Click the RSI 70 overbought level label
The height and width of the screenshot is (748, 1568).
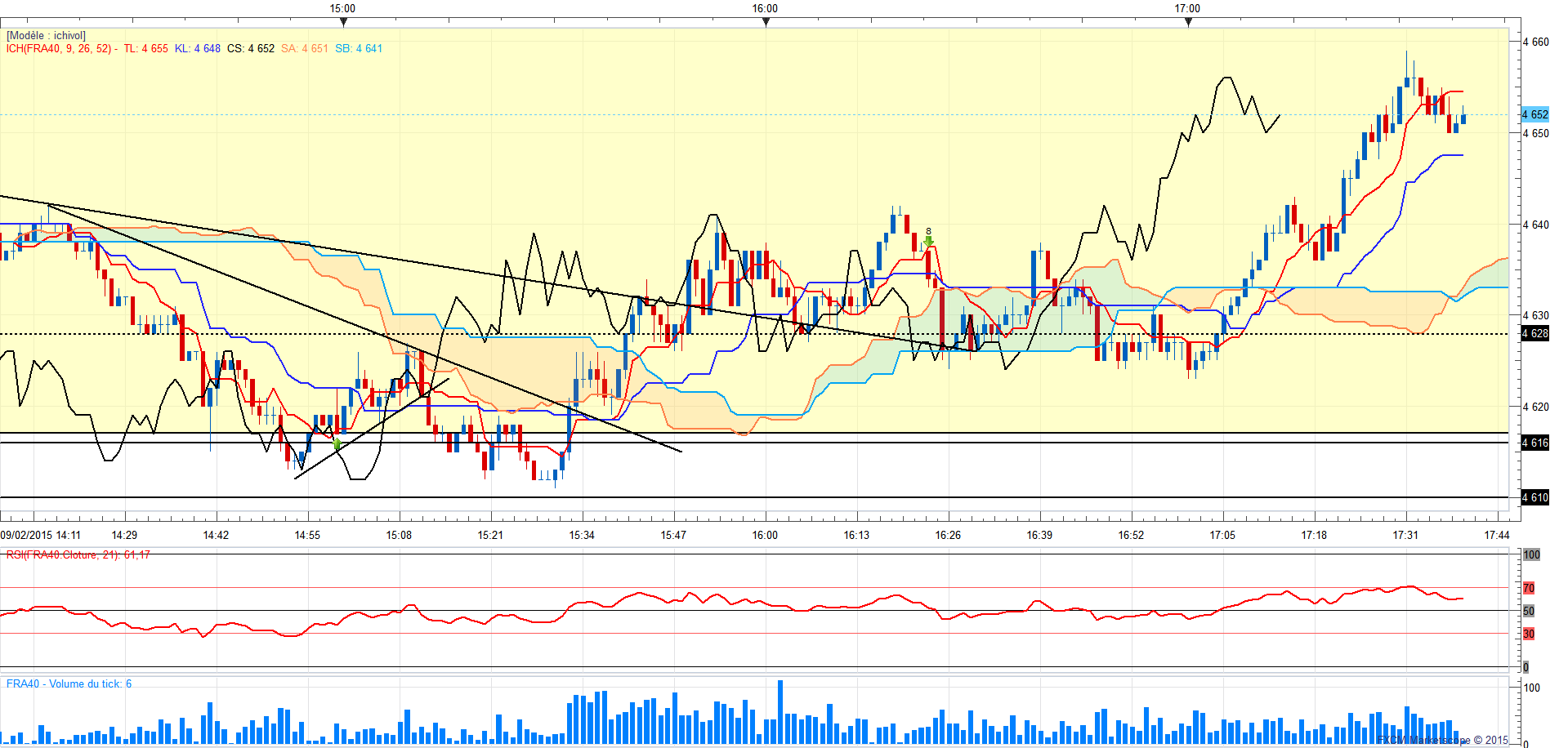1529,588
